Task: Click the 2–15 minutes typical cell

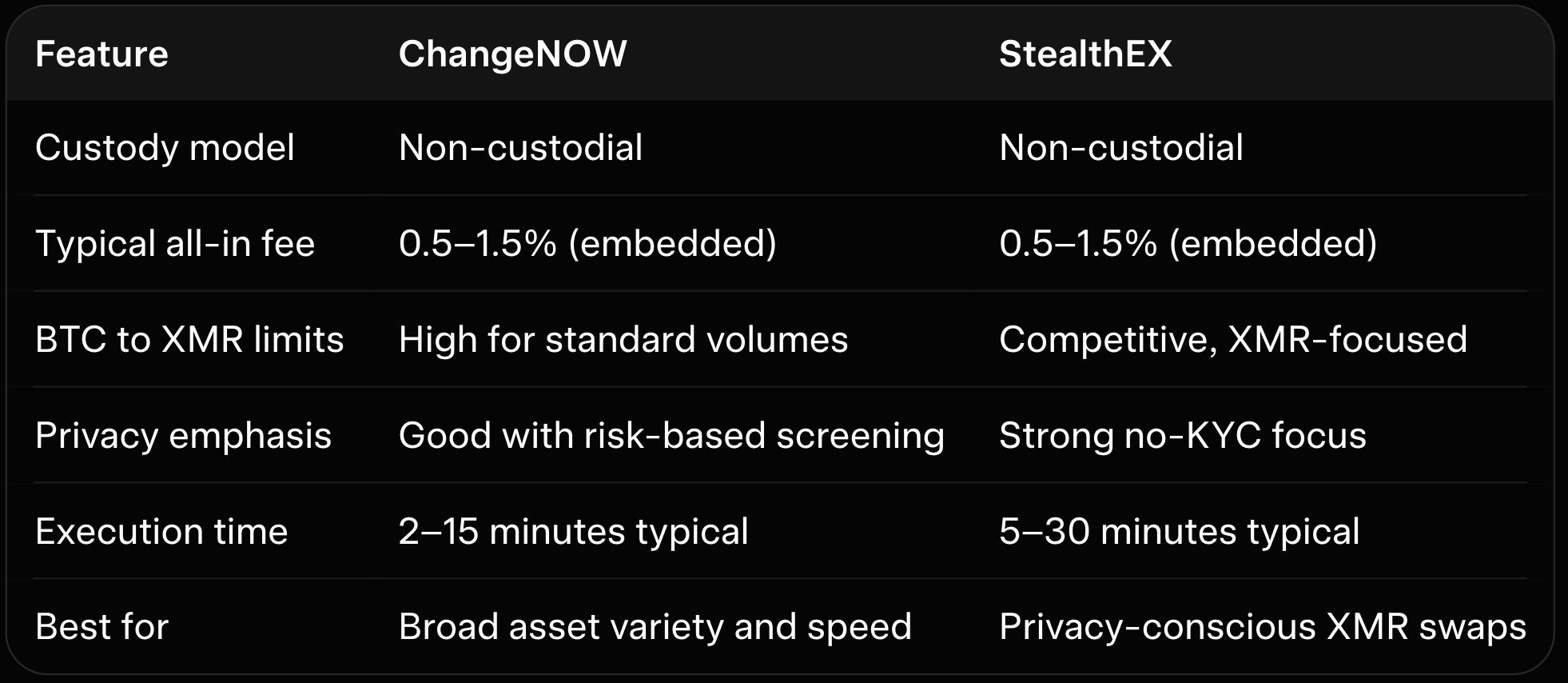Action: pyautogui.click(x=573, y=532)
